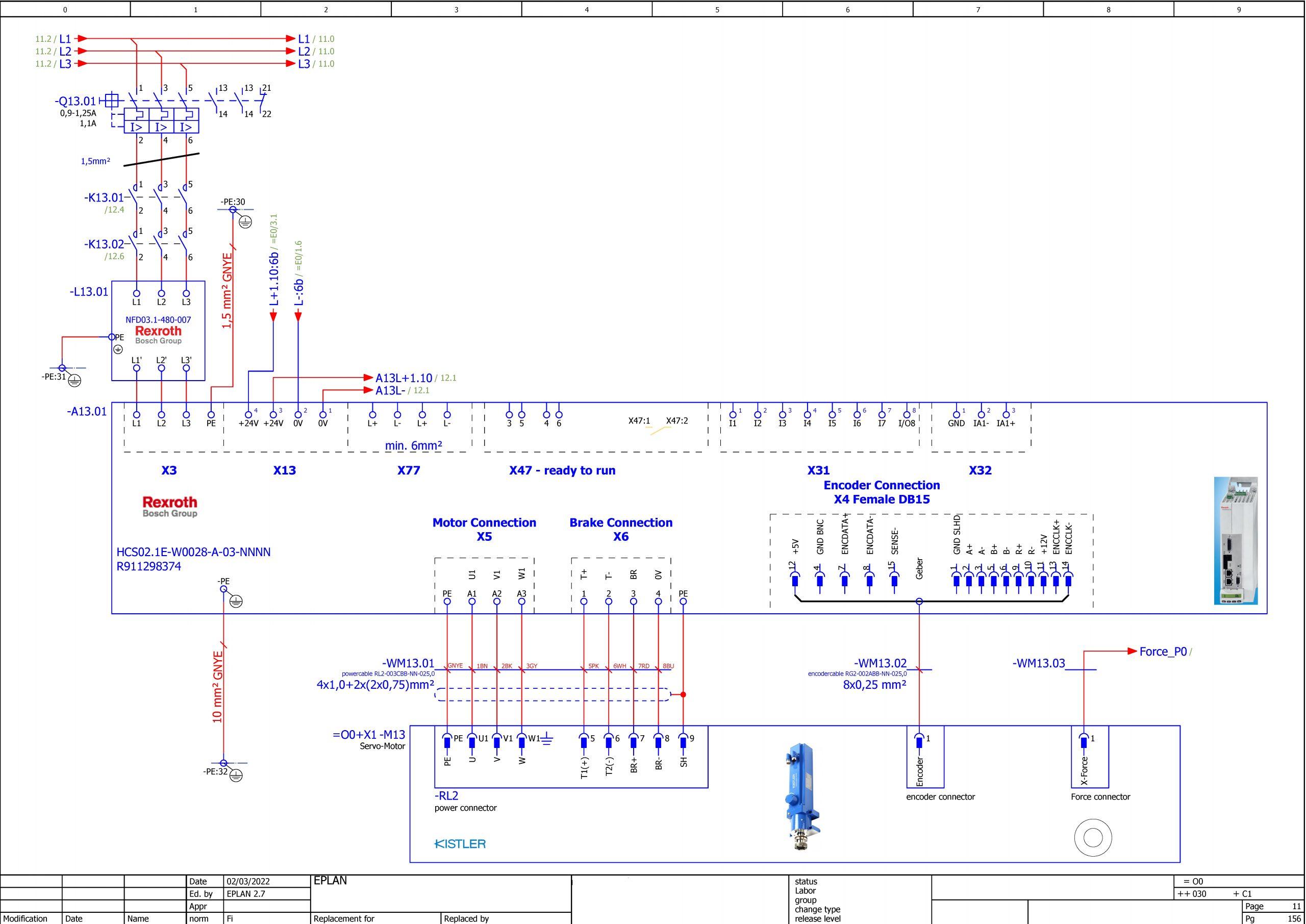Select the -WM13.02 encoder cable label
This screenshot has height=924, width=1306.
881,663
